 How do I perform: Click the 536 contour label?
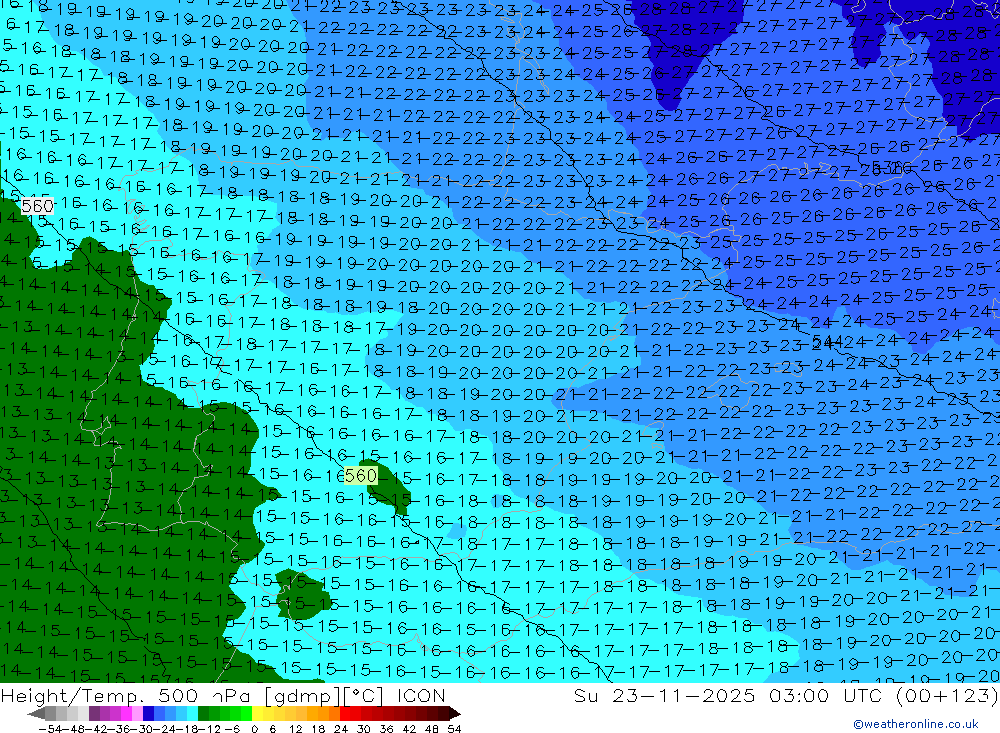point(887,168)
